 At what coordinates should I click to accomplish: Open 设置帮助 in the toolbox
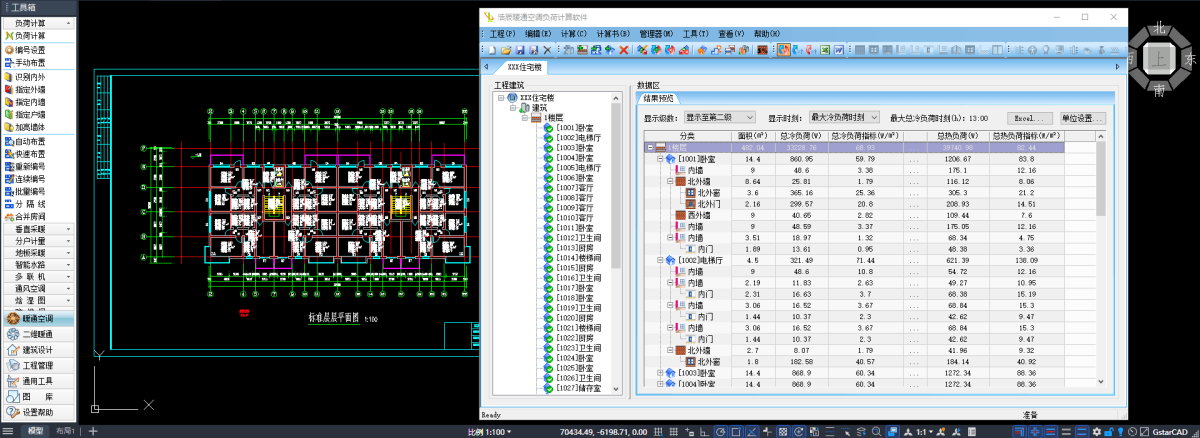click(x=40, y=412)
